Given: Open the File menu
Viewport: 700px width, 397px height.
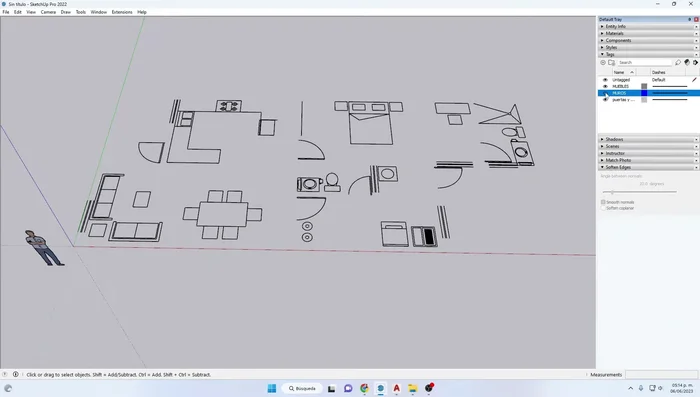Looking at the screenshot, I should point(6,12).
